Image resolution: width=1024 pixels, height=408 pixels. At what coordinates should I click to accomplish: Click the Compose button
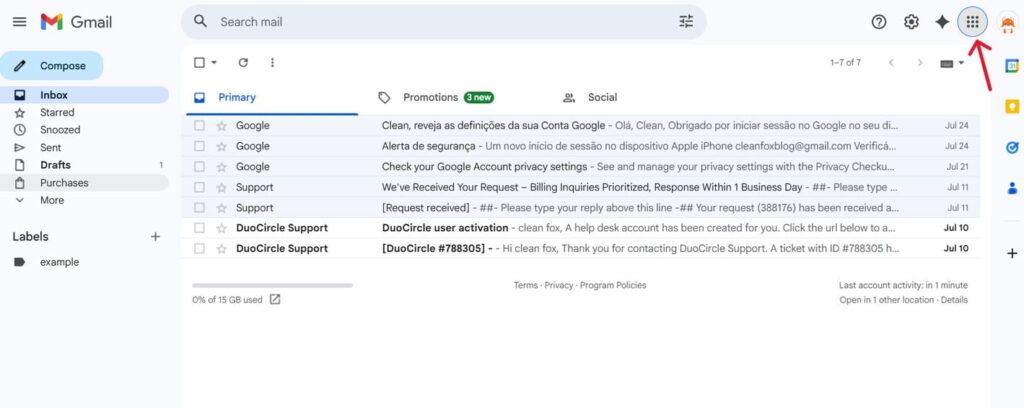[x=52, y=66]
